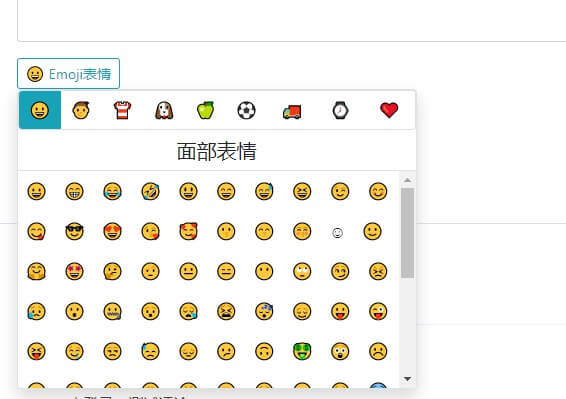Open the people category tab with boy face

(81, 110)
